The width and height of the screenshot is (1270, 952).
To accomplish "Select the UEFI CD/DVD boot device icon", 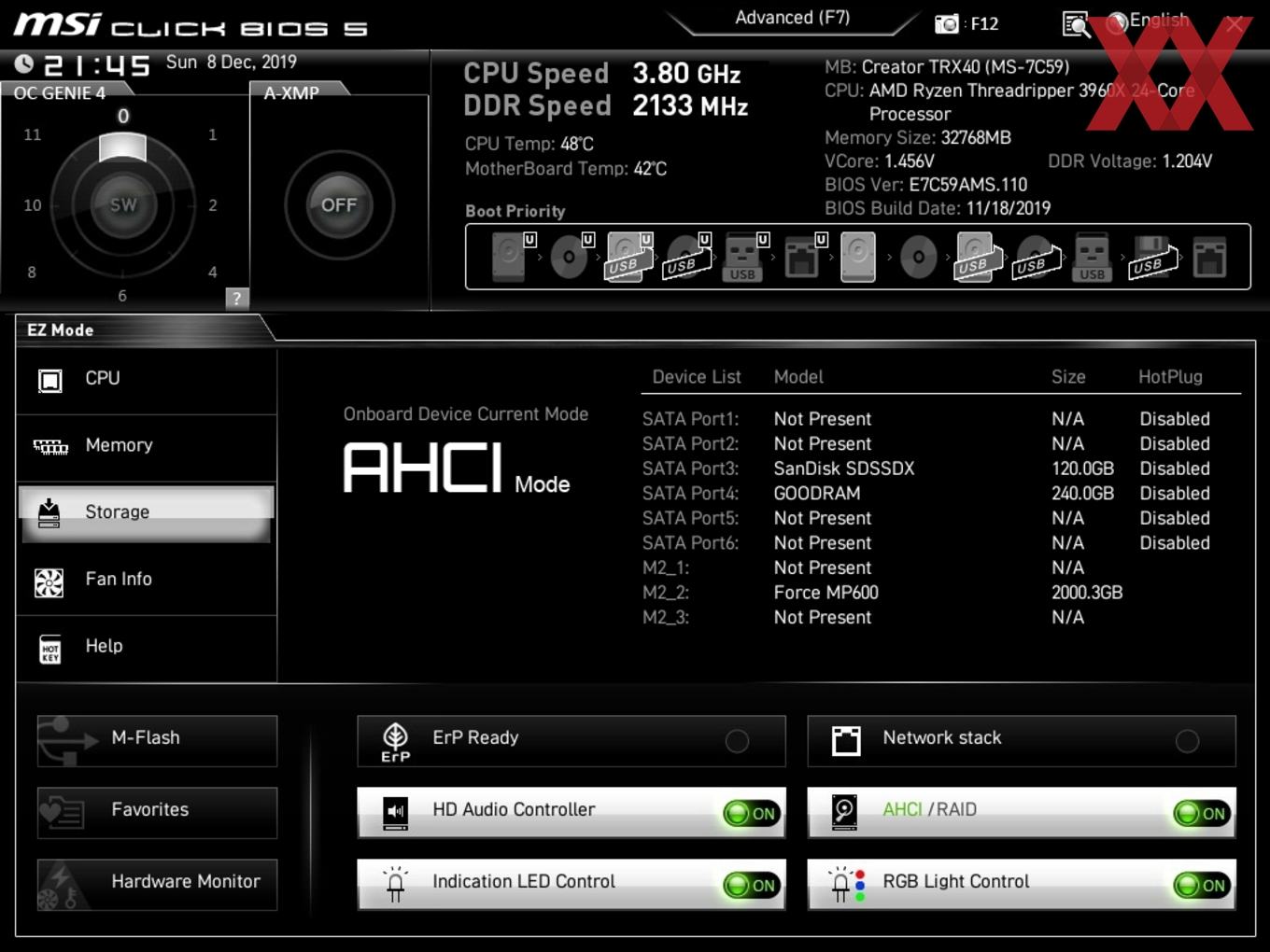I will 571,257.
